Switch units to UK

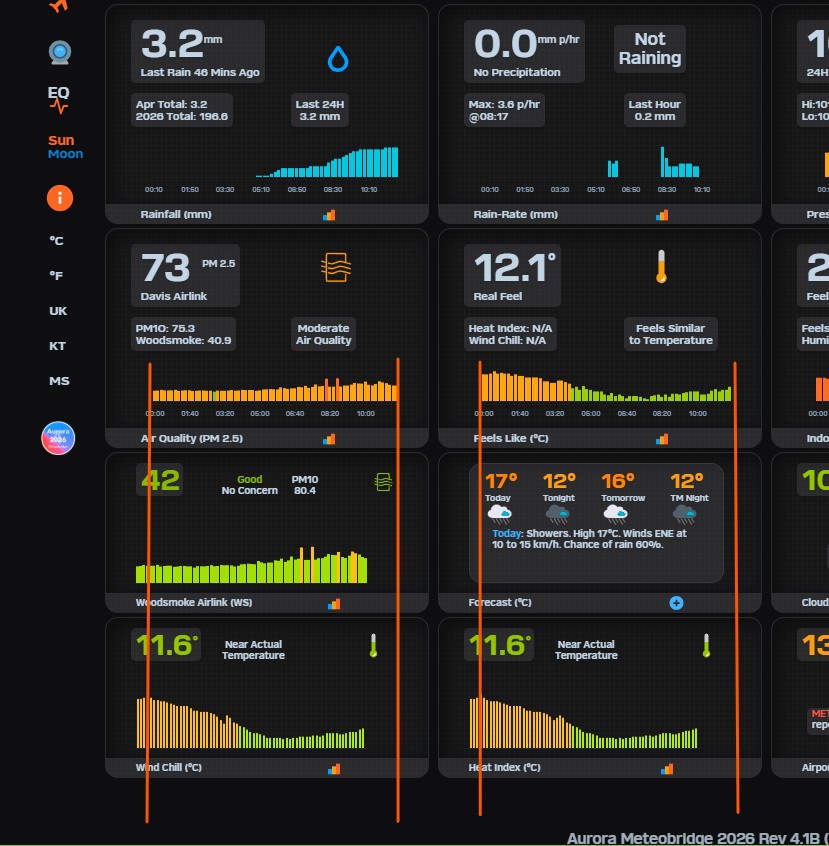pos(58,311)
